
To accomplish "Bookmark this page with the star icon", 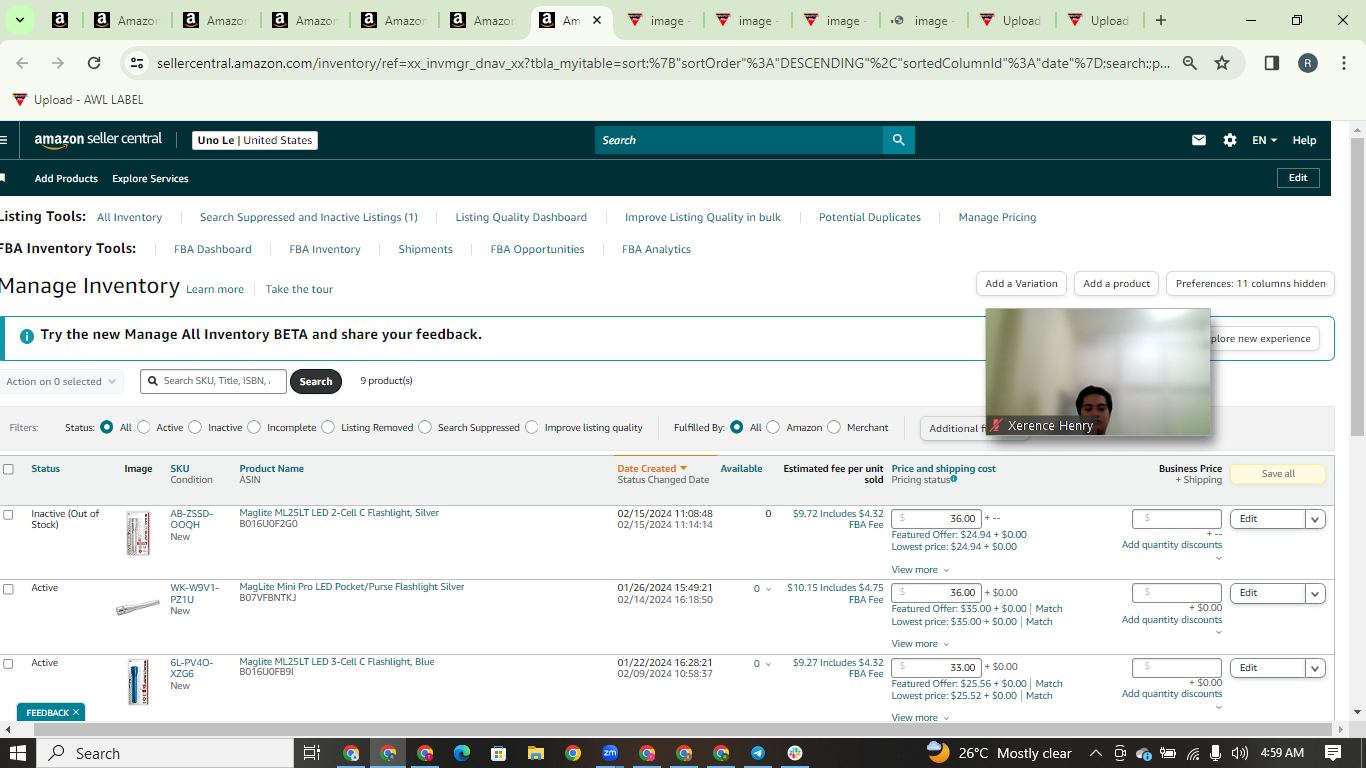I will [1222, 63].
